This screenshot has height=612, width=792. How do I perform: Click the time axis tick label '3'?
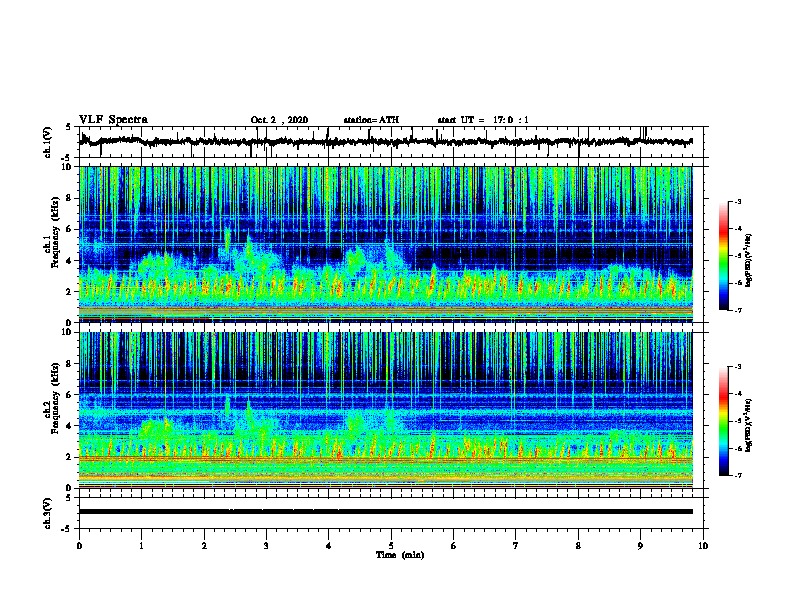[266, 546]
